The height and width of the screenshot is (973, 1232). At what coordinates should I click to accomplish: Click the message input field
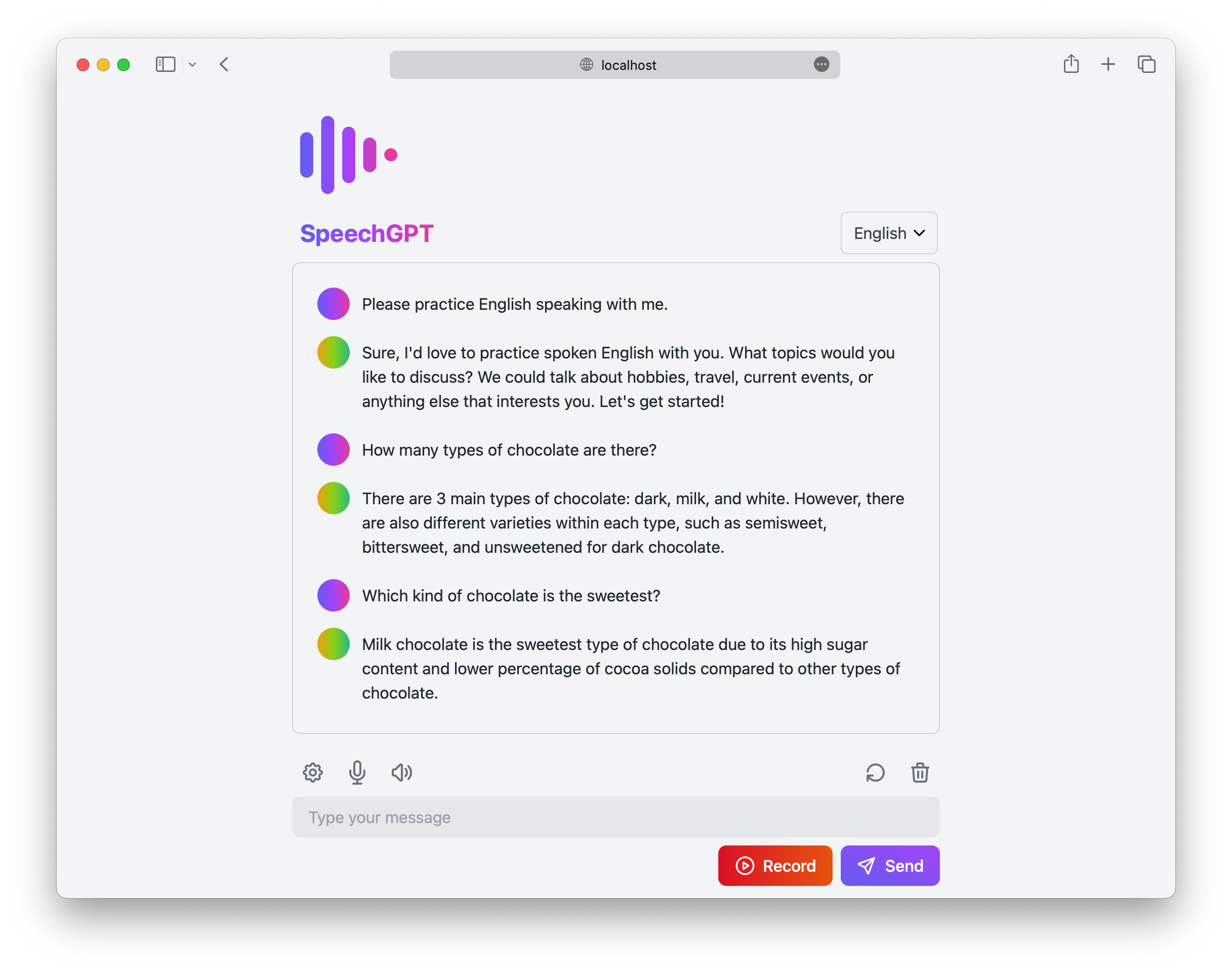pos(615,817)
